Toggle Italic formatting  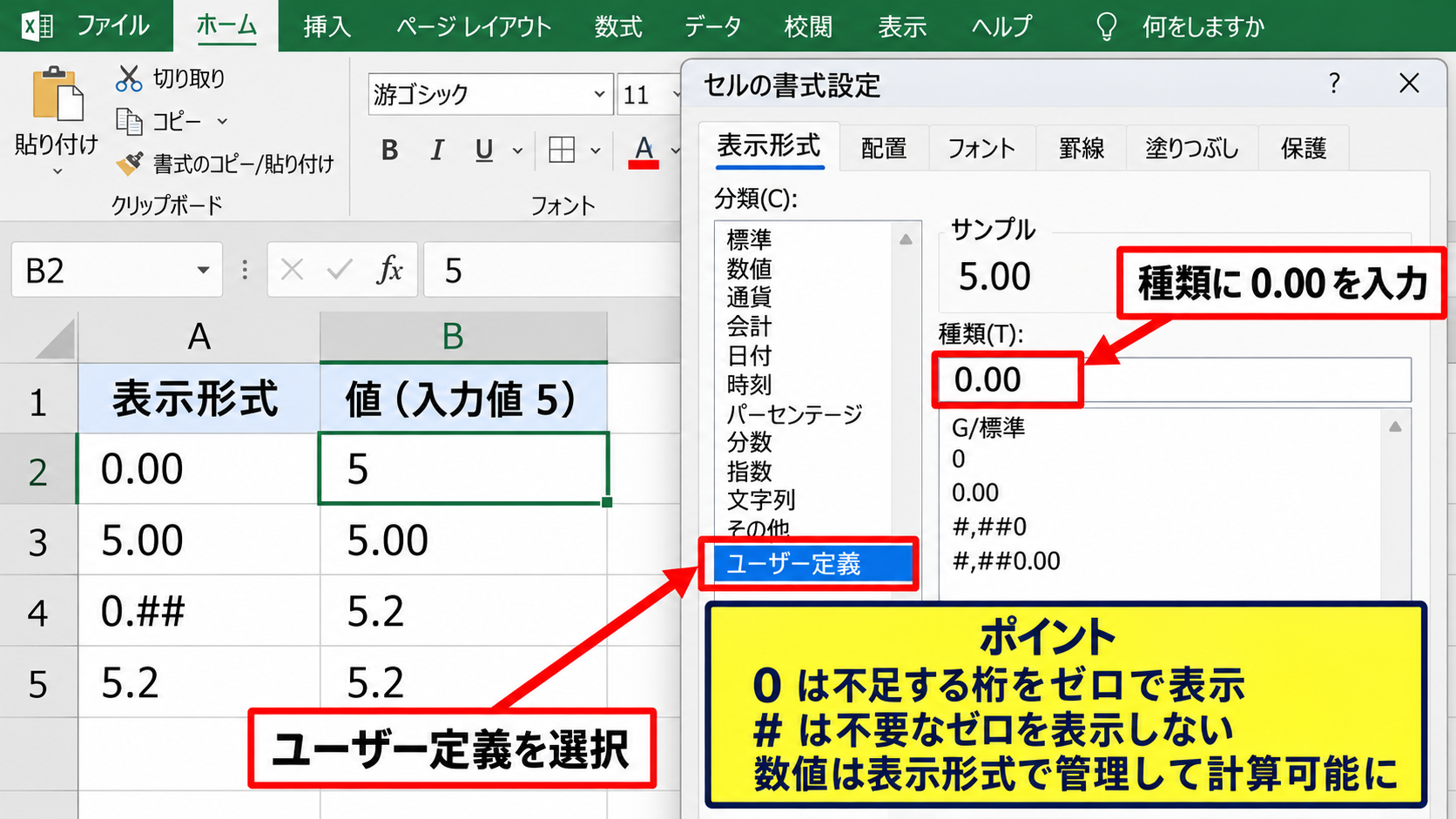click(x=437, y=151)
